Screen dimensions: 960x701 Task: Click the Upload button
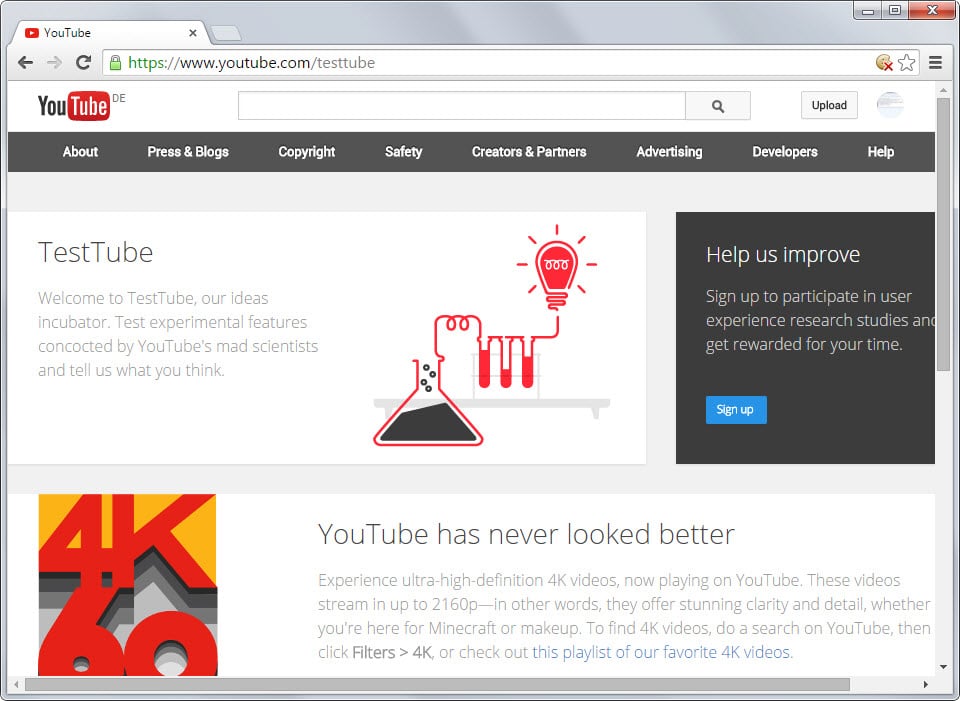click(829, 105)
